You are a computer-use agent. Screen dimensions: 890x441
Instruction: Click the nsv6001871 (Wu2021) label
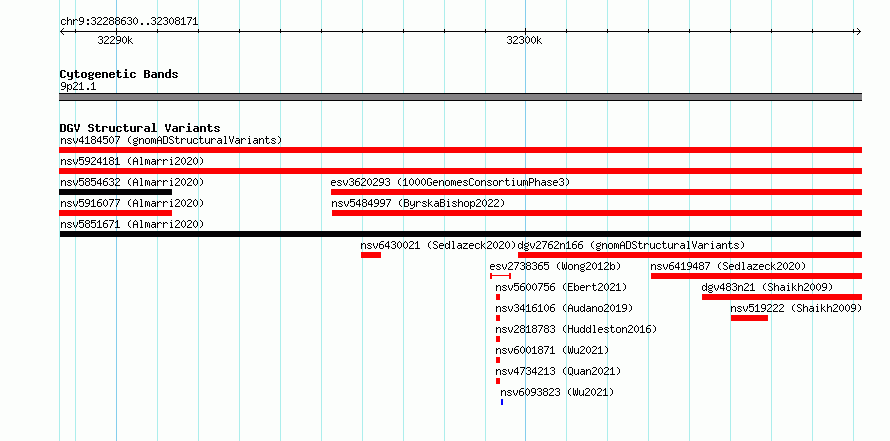pyautogui.click(x=552, y=350)
